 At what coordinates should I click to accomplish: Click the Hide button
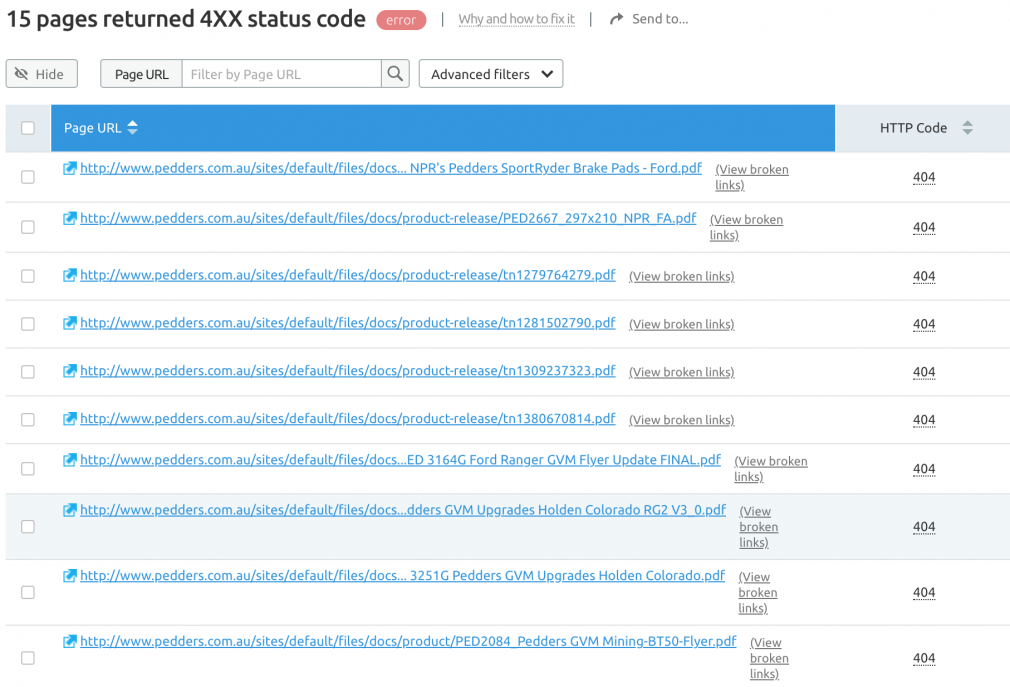coord(42,74)
